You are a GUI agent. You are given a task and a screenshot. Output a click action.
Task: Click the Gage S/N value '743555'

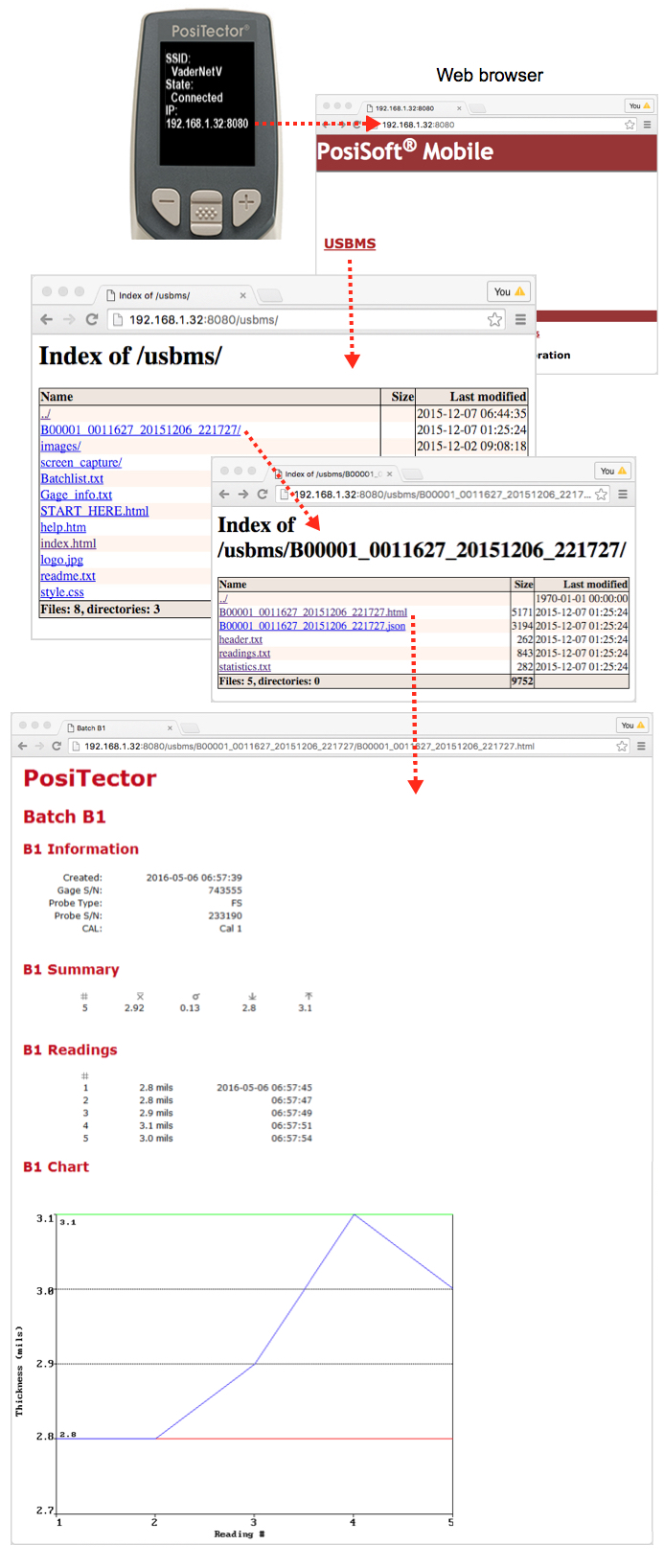(225, 890)
